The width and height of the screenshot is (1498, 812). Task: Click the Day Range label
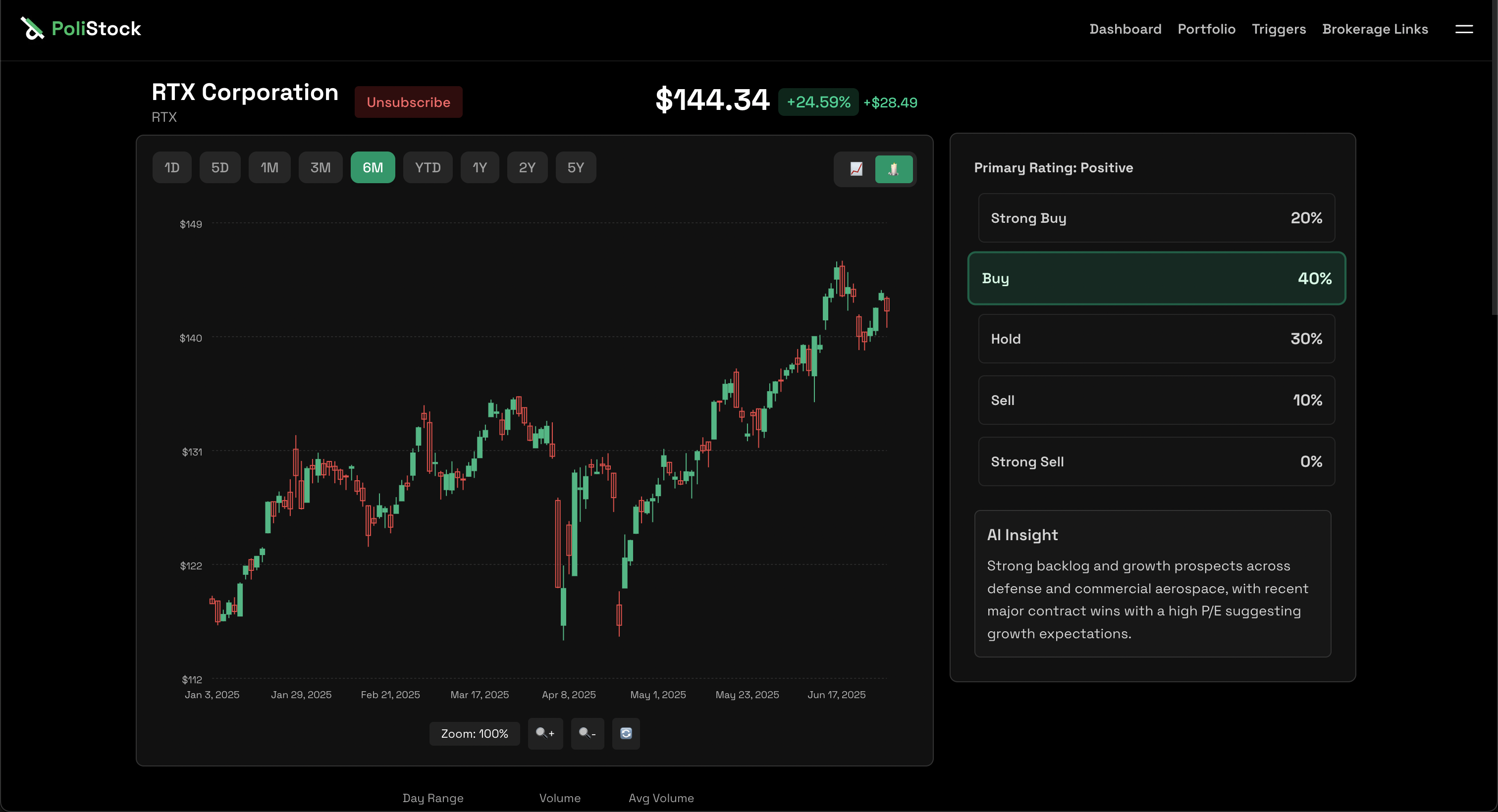pyautogui.click(x=432, y=798)
